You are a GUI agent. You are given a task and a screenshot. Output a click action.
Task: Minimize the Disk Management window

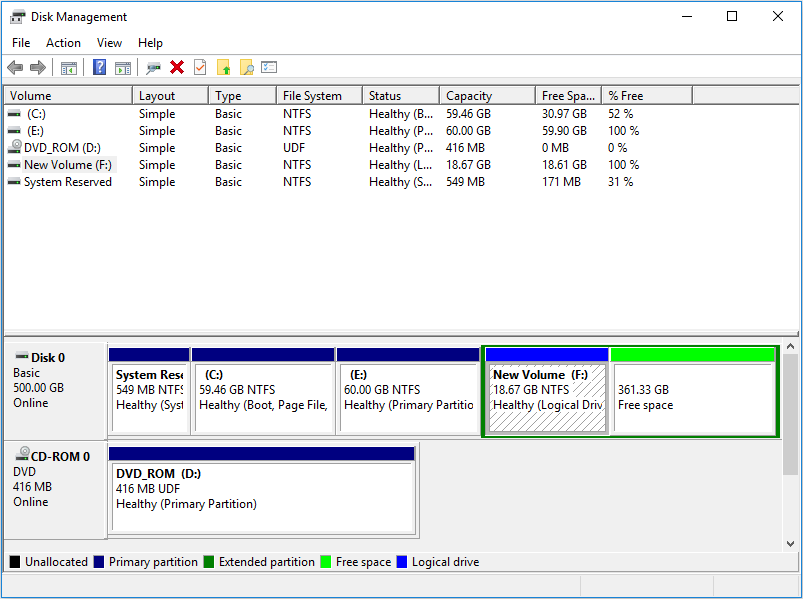pos(687,16)
